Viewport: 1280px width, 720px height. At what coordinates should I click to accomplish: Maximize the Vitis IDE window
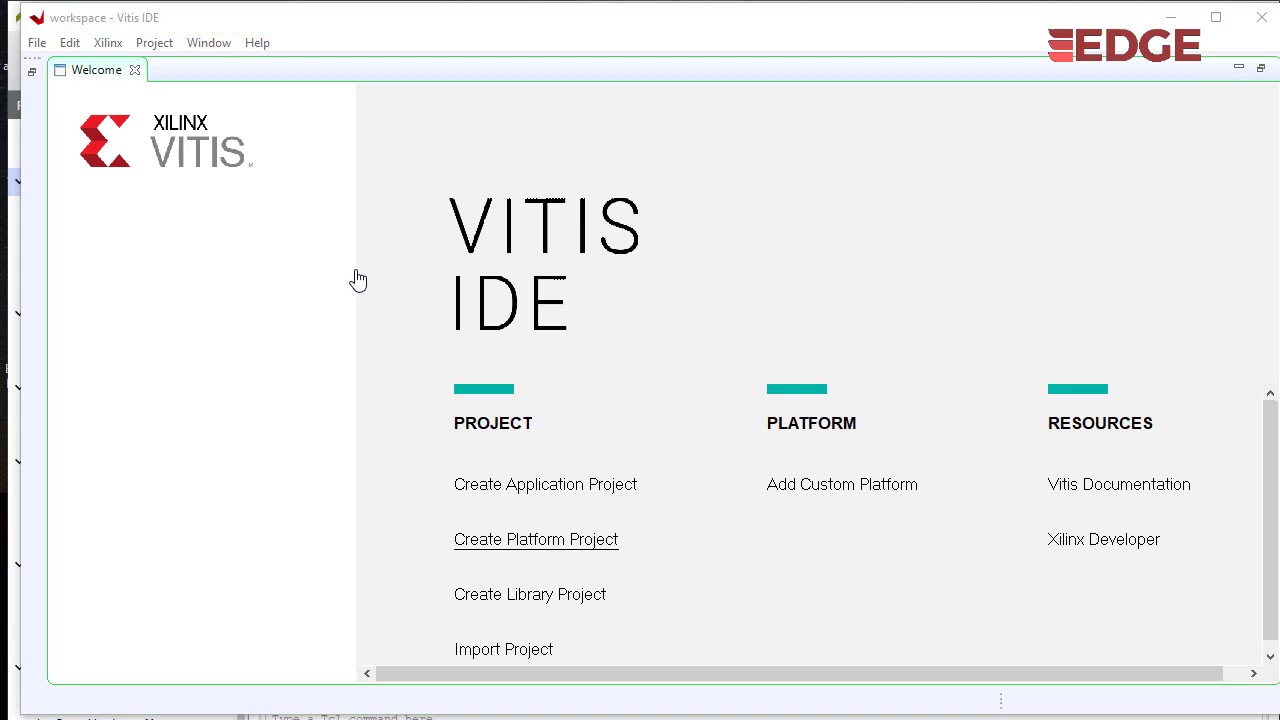pos(1216,17)
